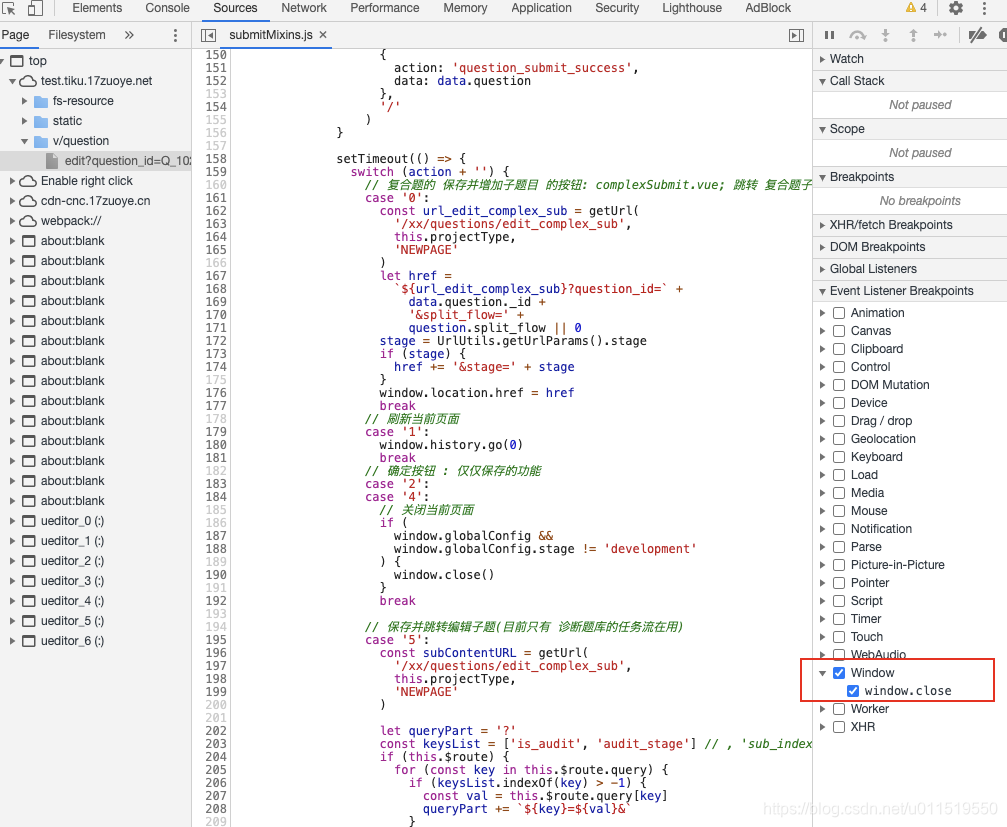1007x827 pixels.
Task: Click the Step out of current function icon
Action: pos(912,35)
